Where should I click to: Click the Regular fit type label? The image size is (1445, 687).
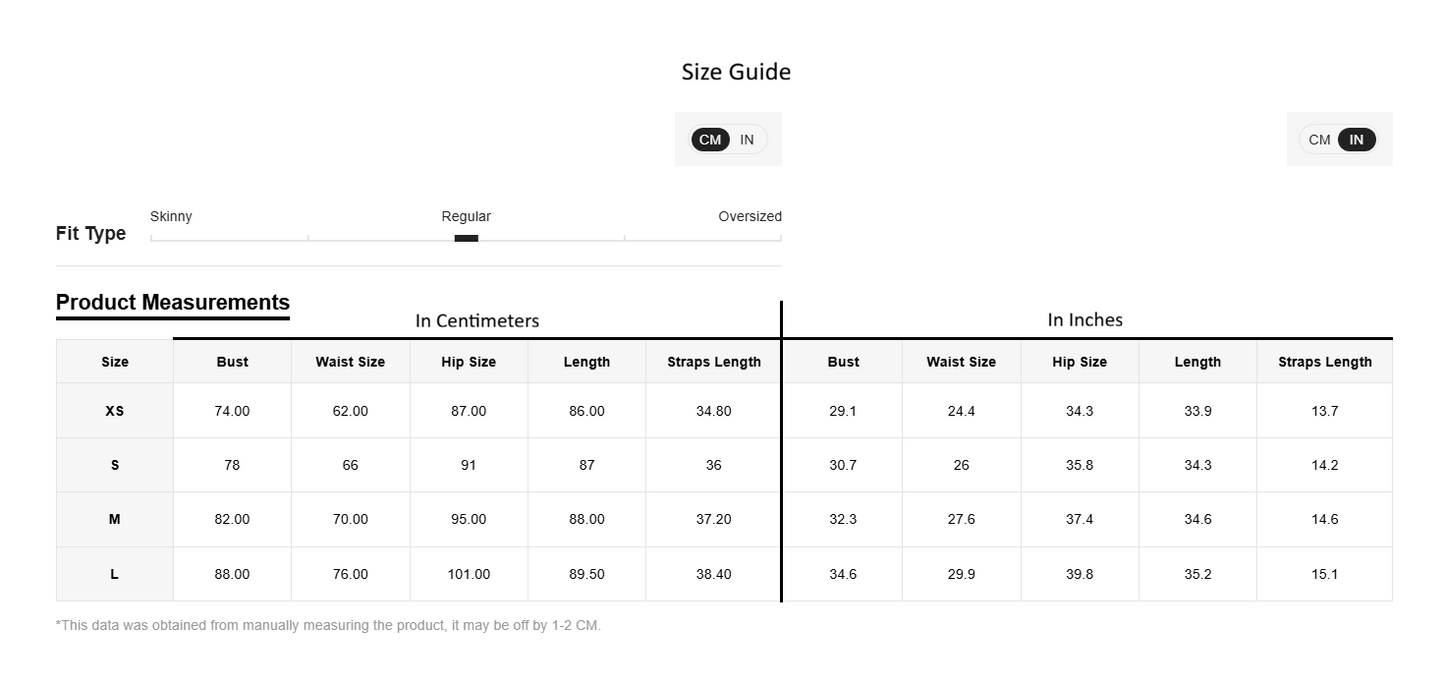466,216
